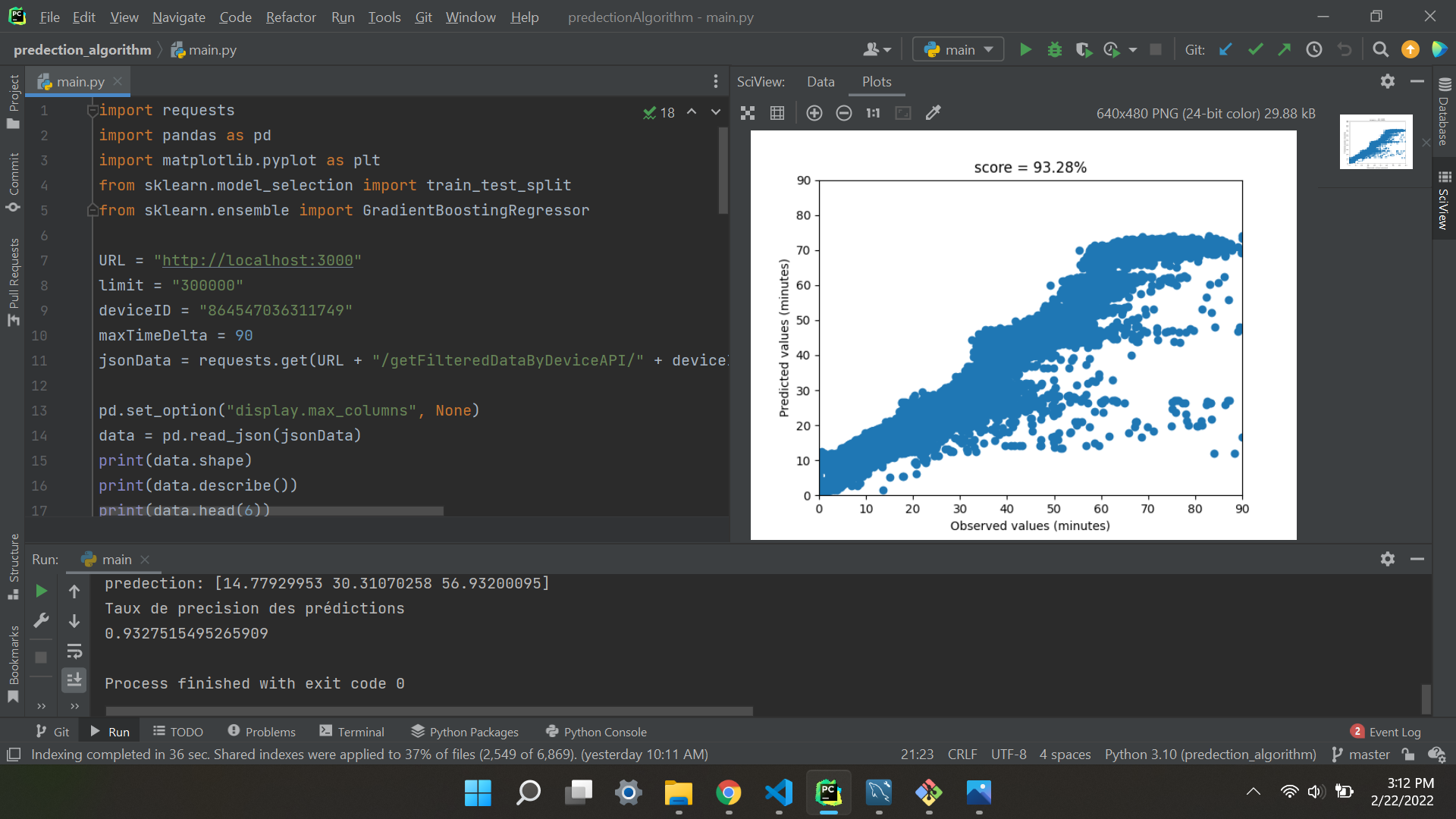Image resolution: width=1456 pixels, height=819 pixels.
Task: Set plot zoom to 1:1
Action: click(x=873, y=112)
